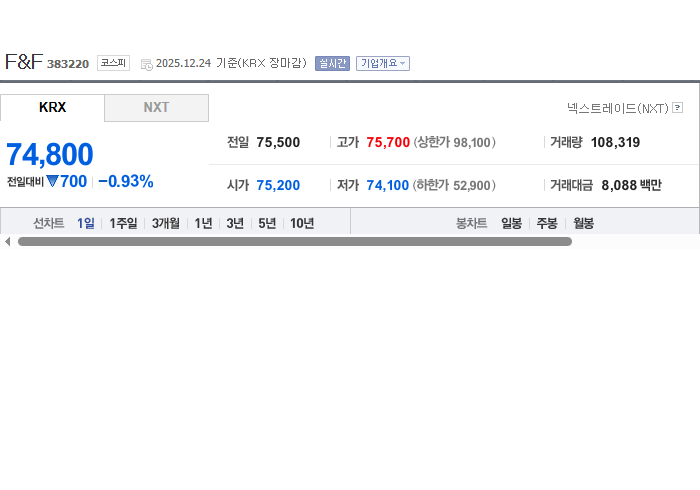Open the 주봉 candle chart
Image resolution: width=700 pixels, height=490 pixels.
[547, 223]
